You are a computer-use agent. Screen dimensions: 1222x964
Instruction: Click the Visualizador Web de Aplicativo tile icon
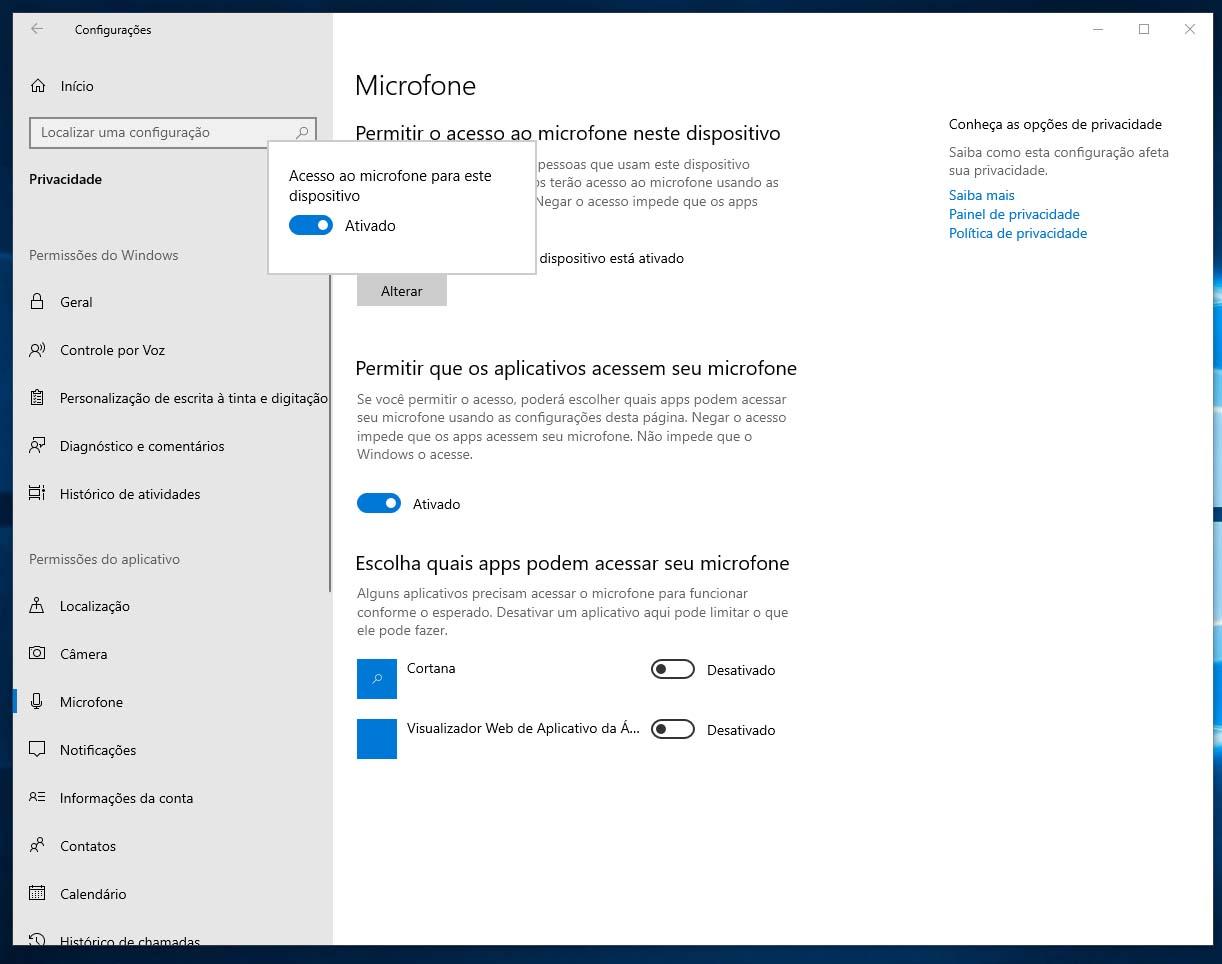pyautogui.click(x=377, y=739)
